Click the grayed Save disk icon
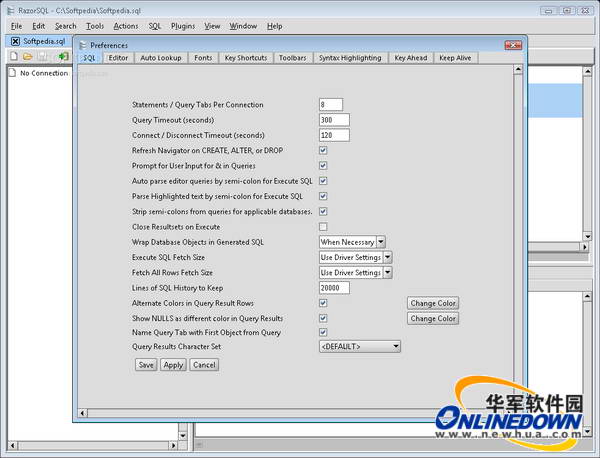 pyautogui.click(x=42, y=57)
